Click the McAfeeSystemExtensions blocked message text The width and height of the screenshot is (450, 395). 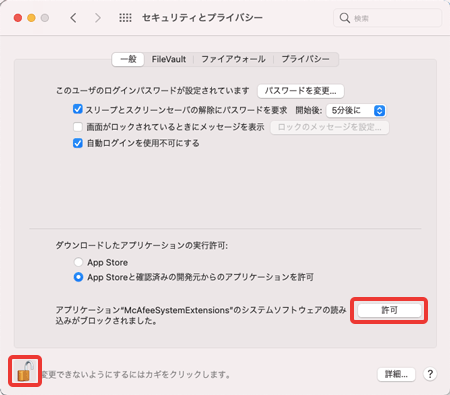pyautogui.click(x=201, y=315)
